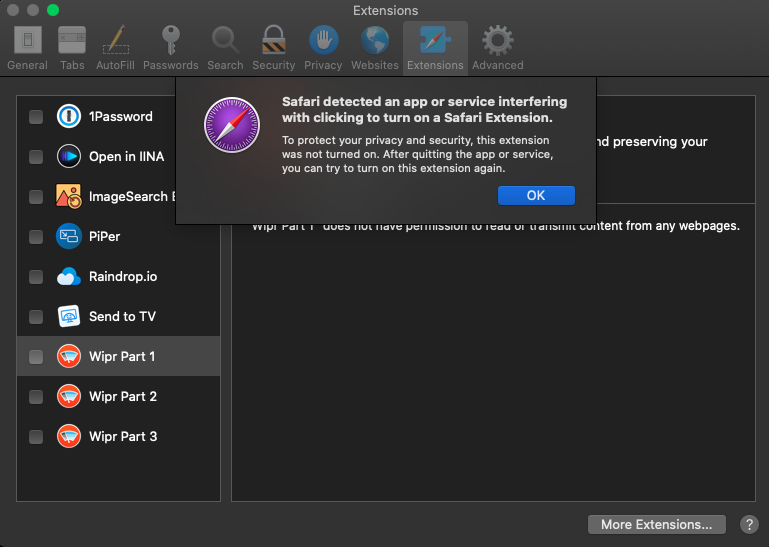Select the Wipr Part 2 name
This screenshot has height=547, width=769.
(123, 396)
